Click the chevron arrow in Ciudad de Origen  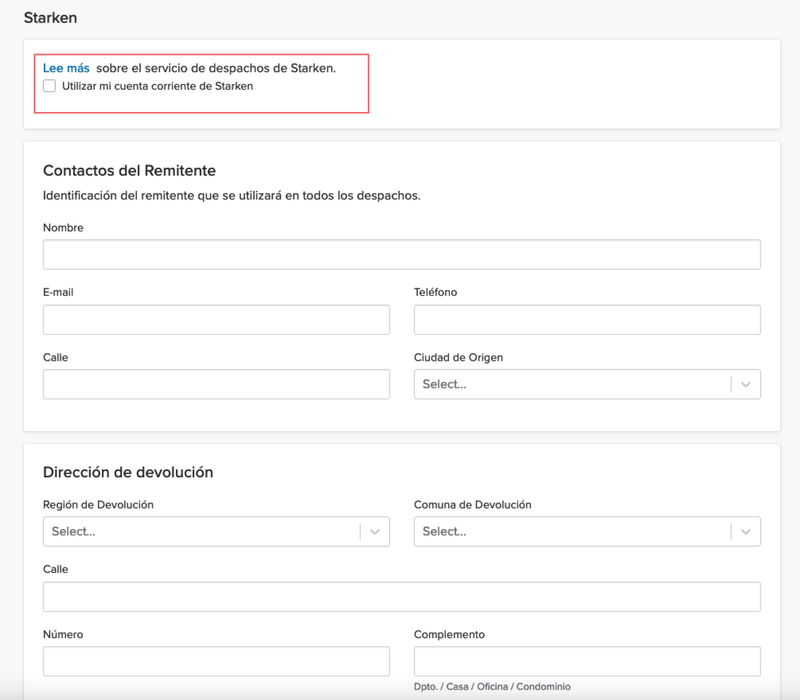pos(745,384)
